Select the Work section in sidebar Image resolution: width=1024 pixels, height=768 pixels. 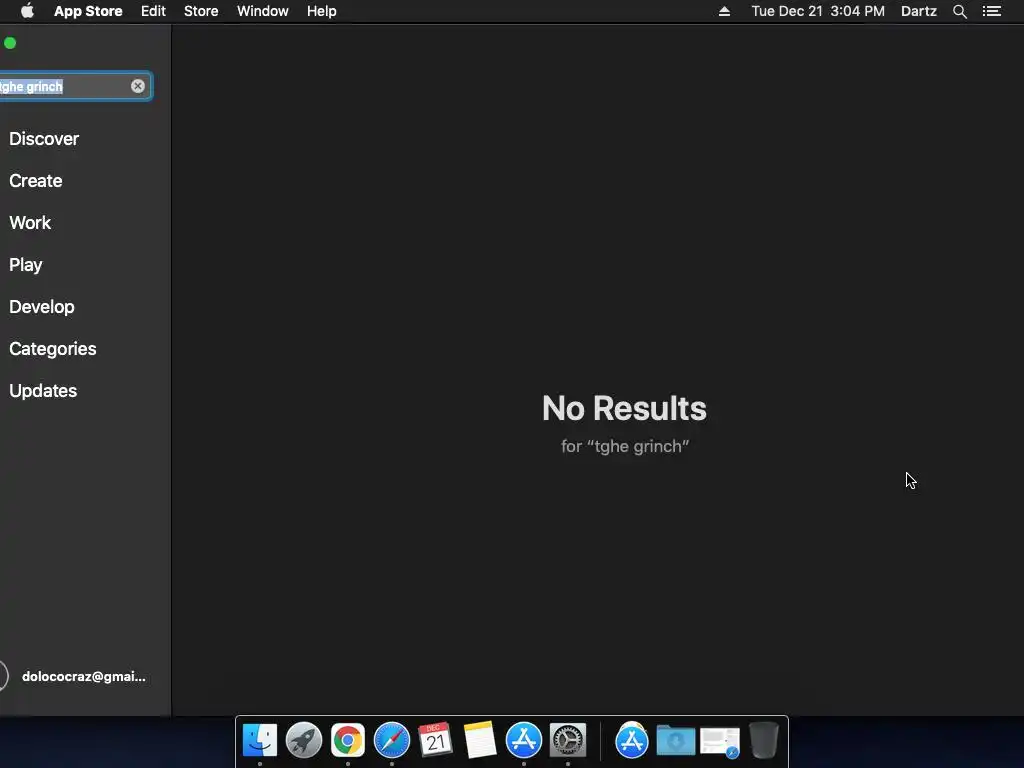click(30, 223)
